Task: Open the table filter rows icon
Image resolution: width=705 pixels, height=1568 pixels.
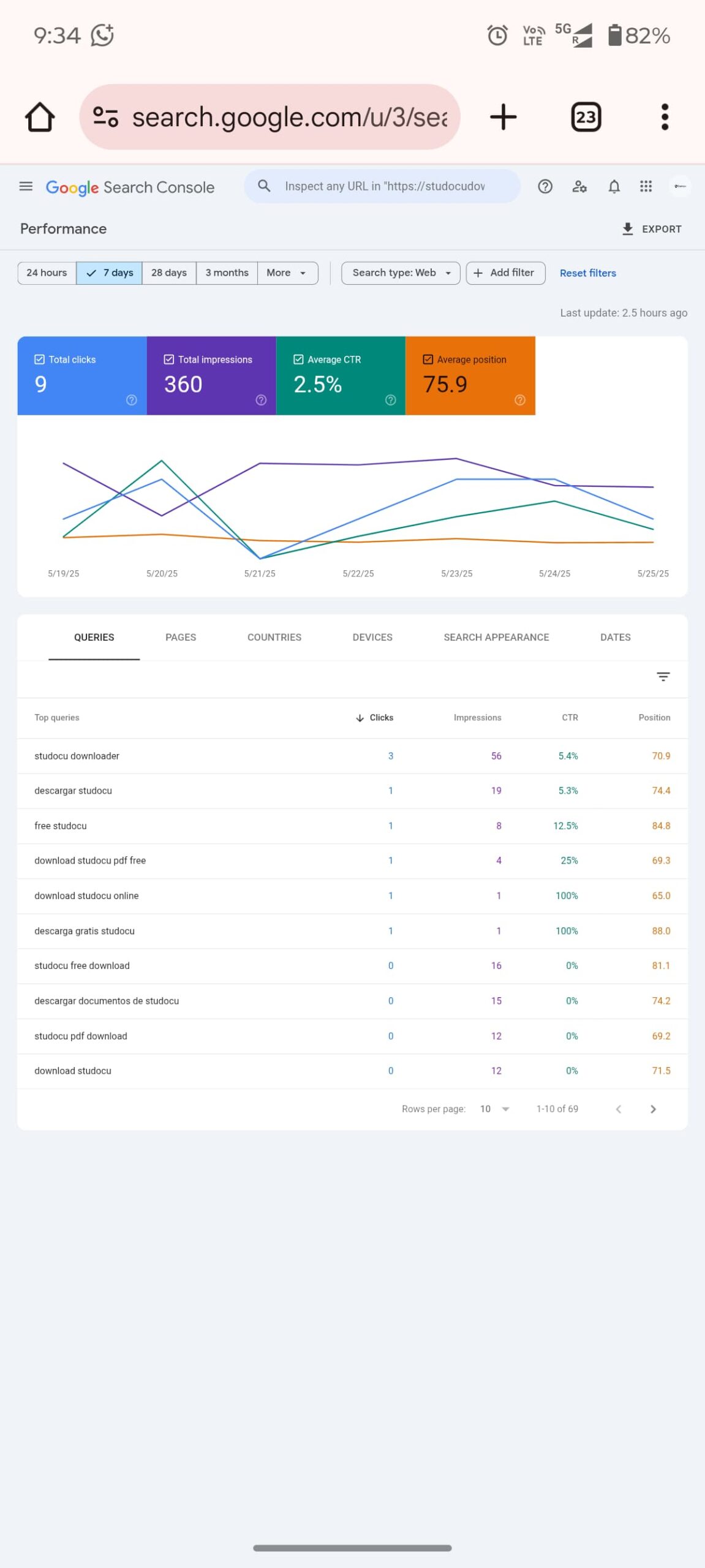Action: [663, 676]
